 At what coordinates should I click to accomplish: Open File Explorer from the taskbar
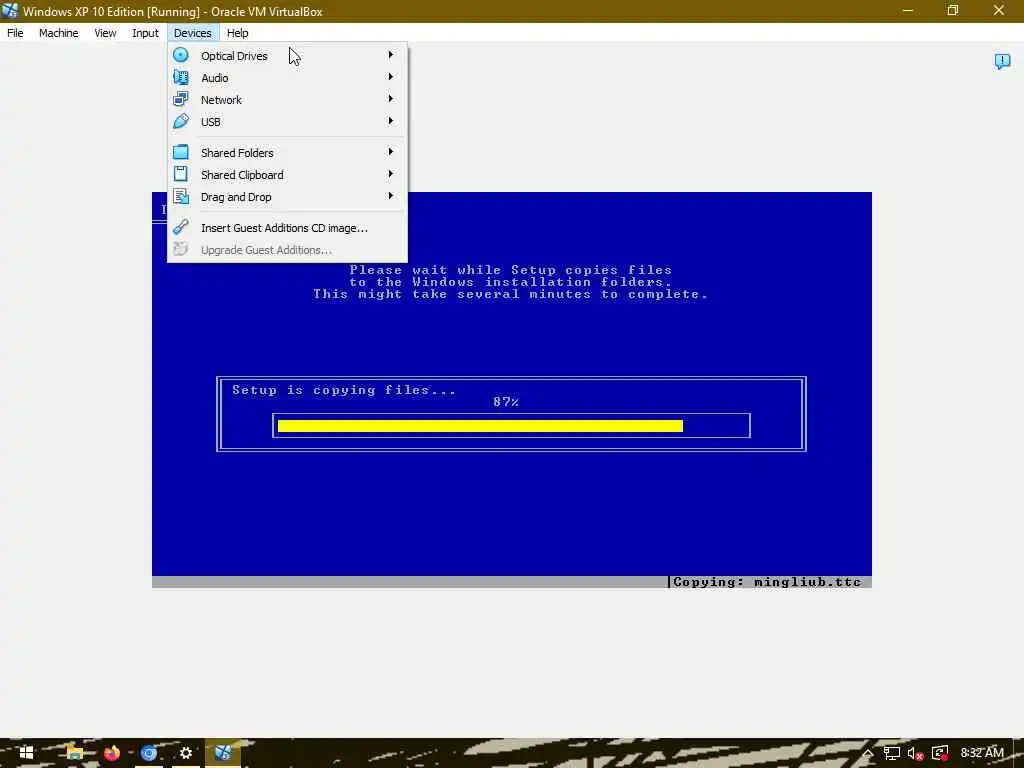coord(74,753)
